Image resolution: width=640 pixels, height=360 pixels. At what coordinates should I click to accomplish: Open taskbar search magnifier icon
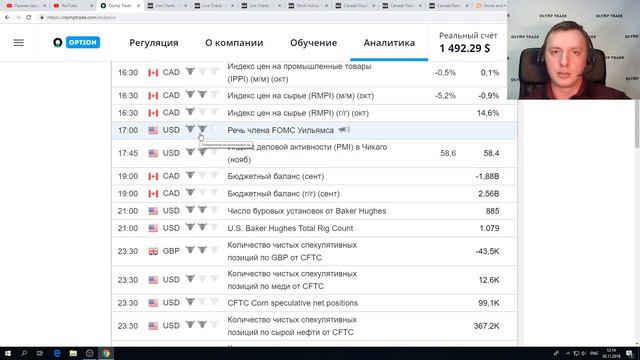pos(24,353)
